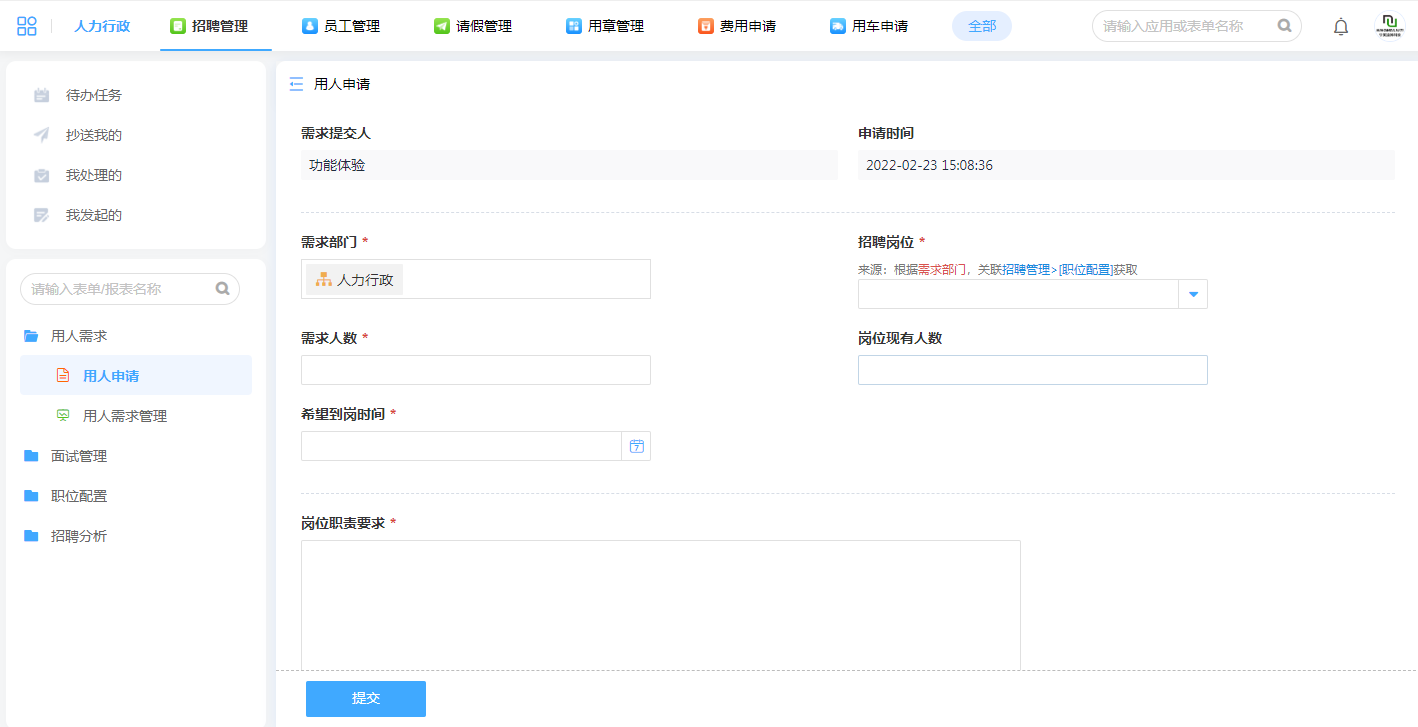Viewport: 1418px width, 727px height.
Task: Expand the 面试管理 folder
Action: [78, 456]
